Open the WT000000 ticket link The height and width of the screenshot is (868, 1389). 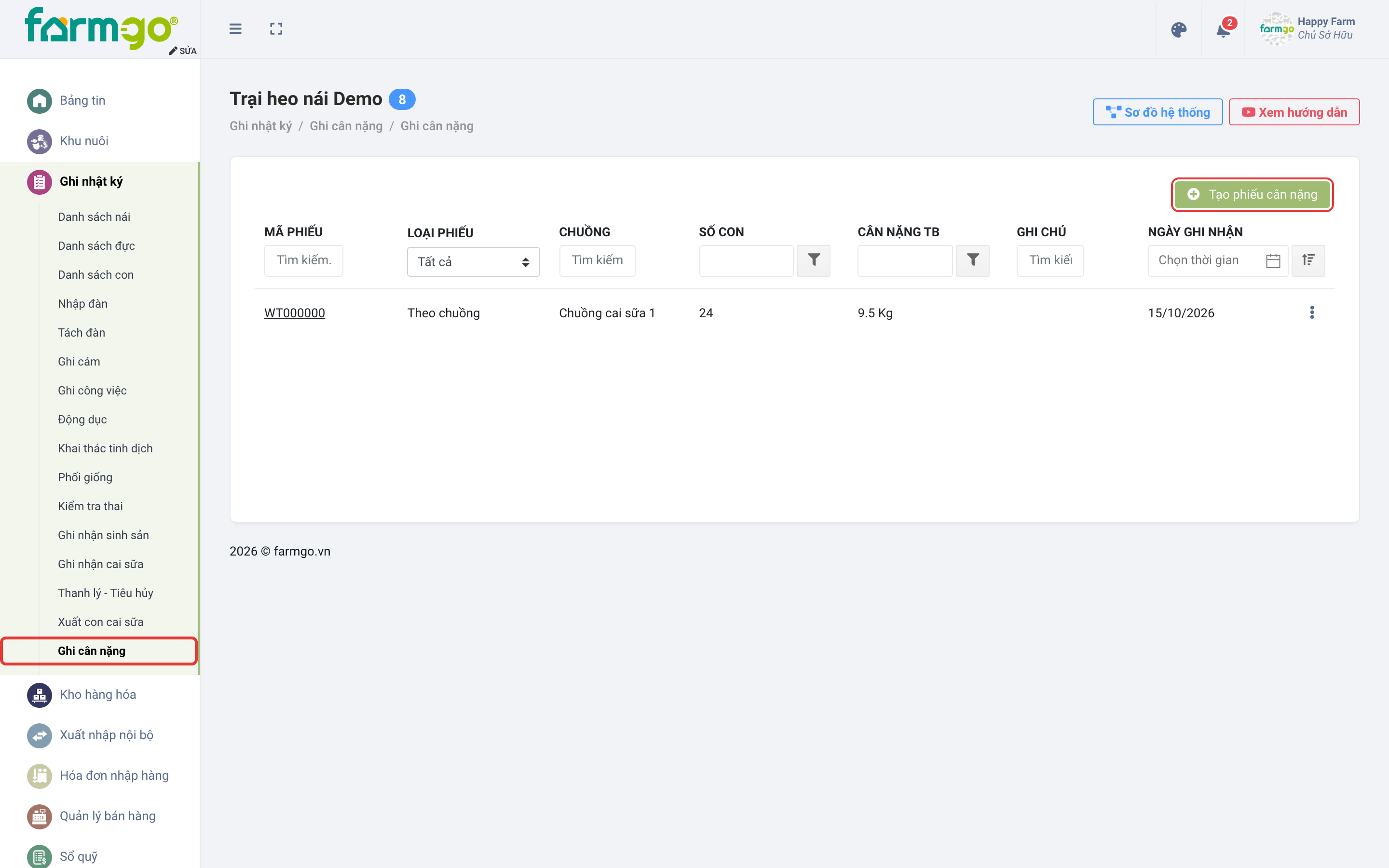tap(295, 313)
